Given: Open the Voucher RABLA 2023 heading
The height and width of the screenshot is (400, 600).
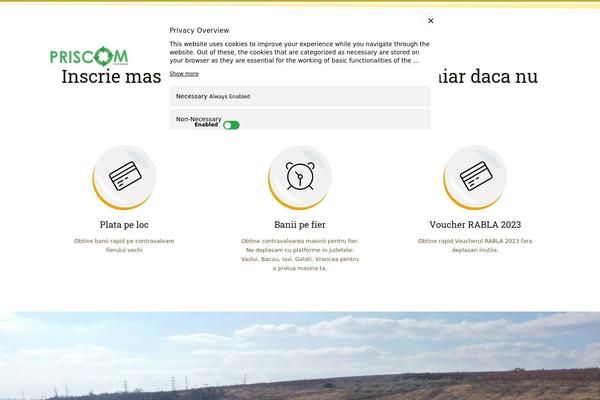Looking at the screenshot, I should (x=474, y=225).
